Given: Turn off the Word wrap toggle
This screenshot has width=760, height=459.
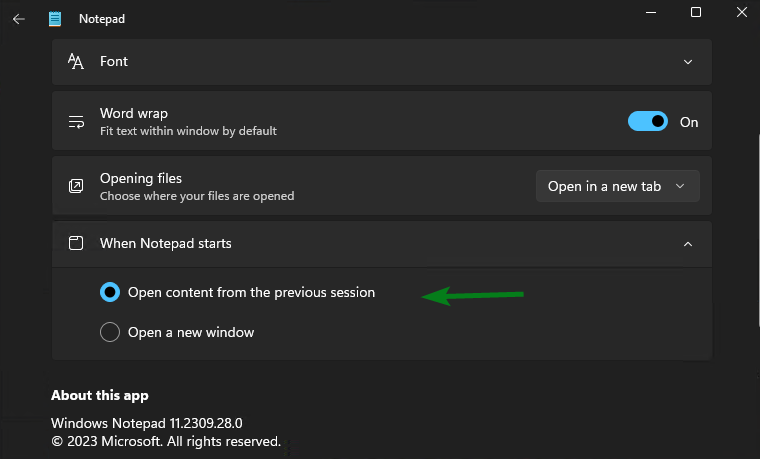Looking at the screenshot, I should 648,122.
